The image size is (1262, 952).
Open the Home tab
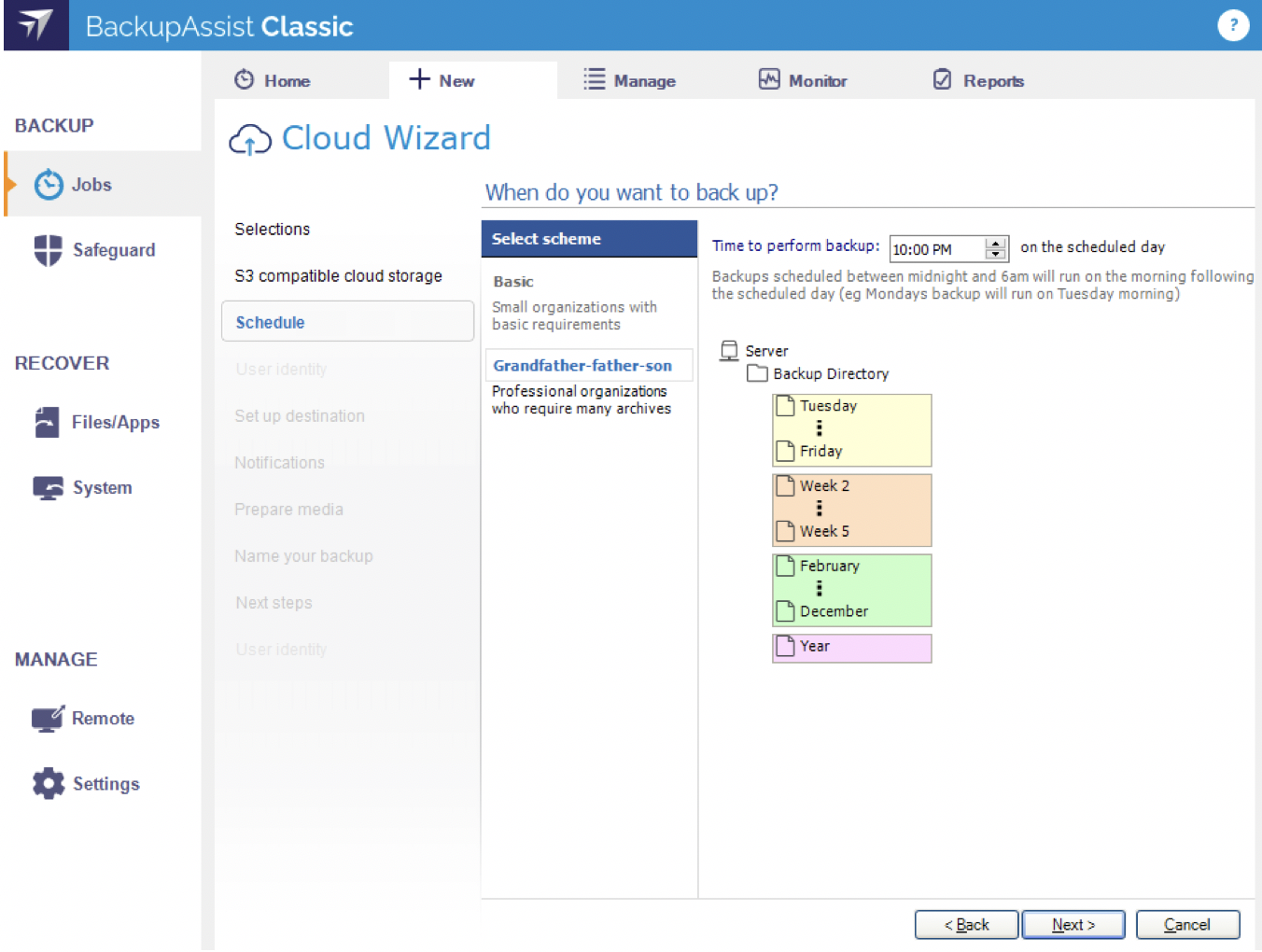tap(272, 80)
